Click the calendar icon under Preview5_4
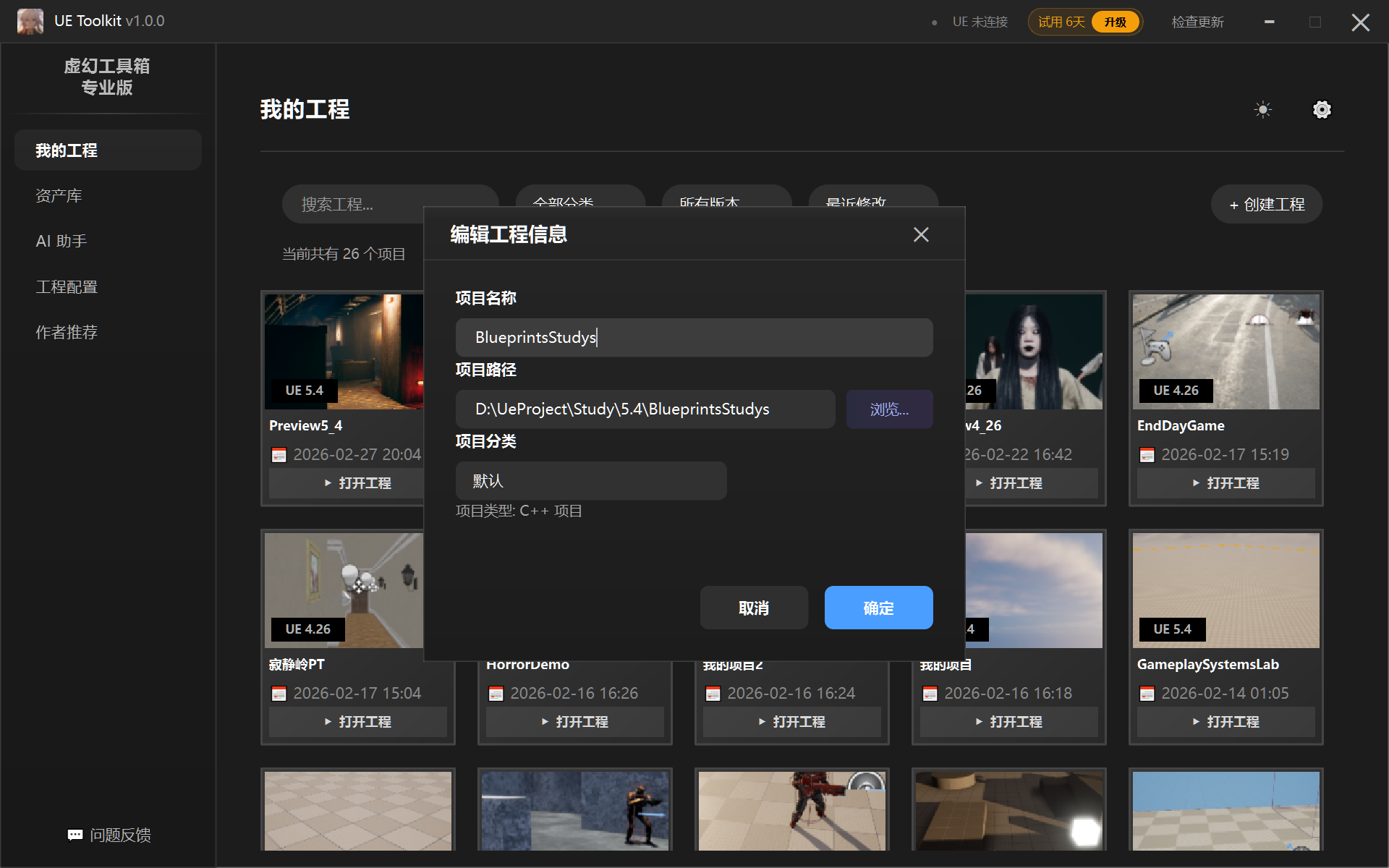This screenshot has height=868, width=1389. (279, 455)
